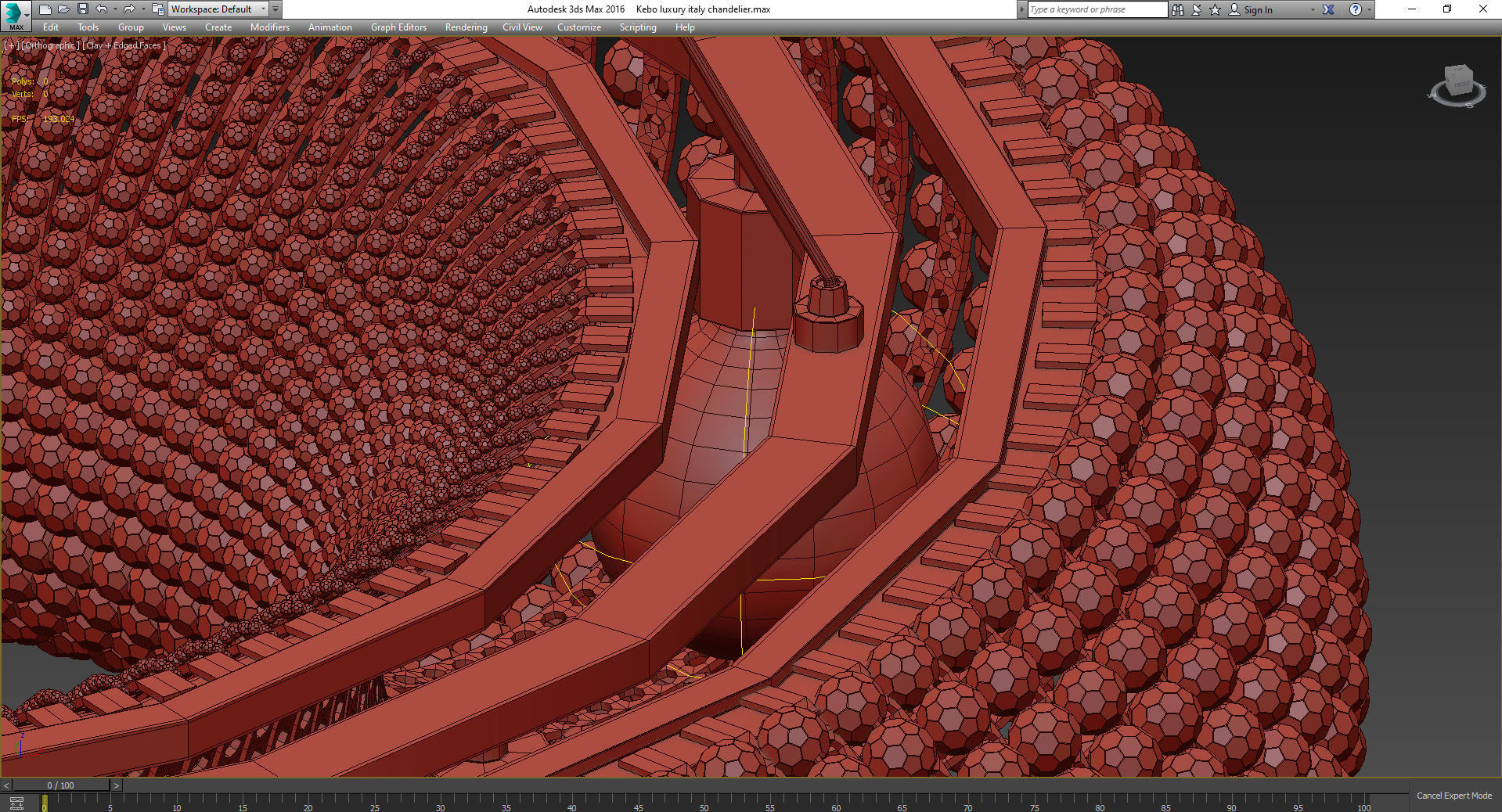Click the Sign In button
The height and width of the screenshot is (812, 1502).
click(1251, 9)
